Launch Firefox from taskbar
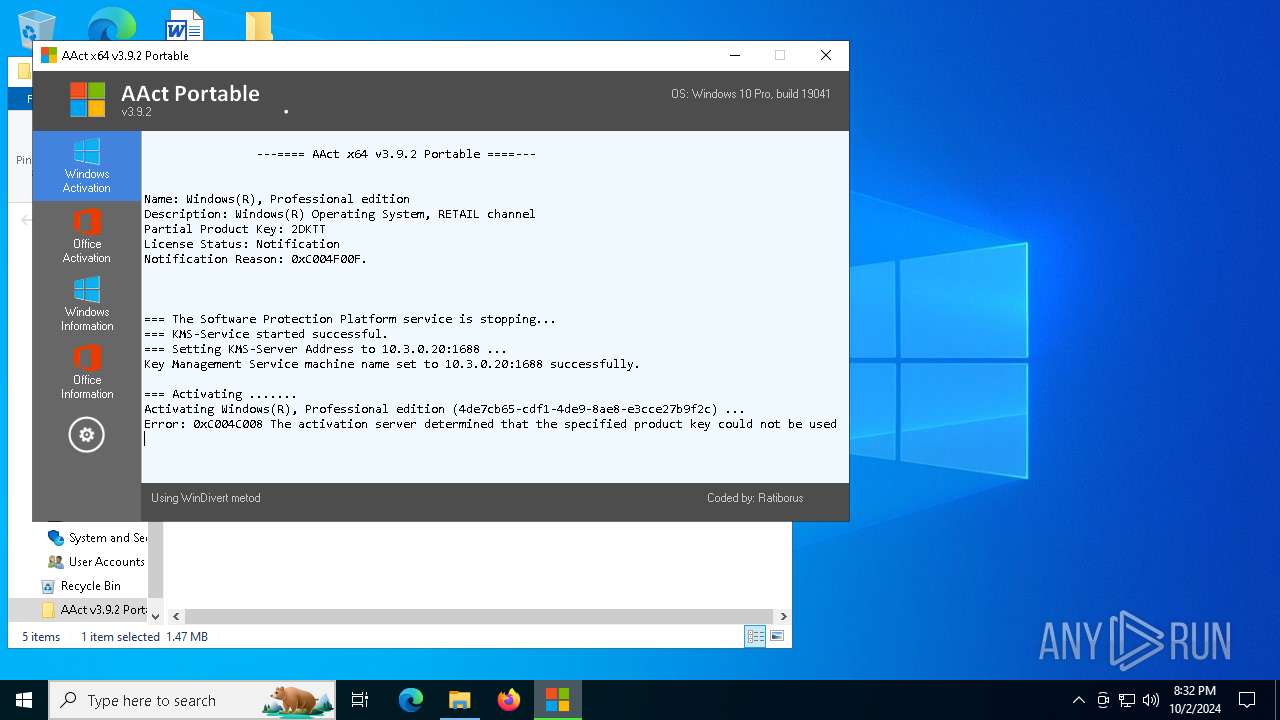The height and width of the screenshot is (720, 1280). (509, 700)
